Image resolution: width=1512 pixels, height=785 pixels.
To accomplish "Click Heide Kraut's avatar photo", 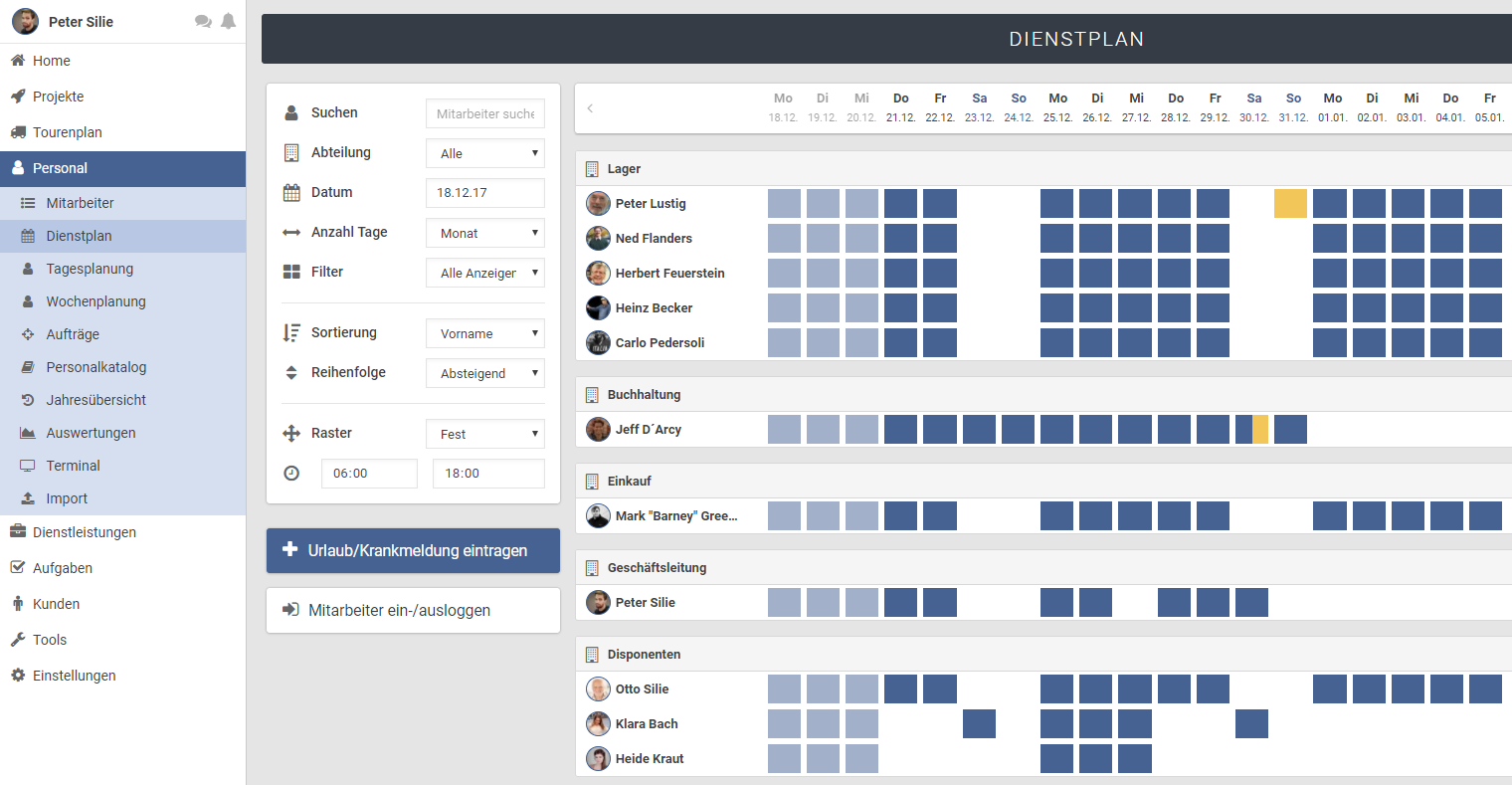I will [598, 758].
